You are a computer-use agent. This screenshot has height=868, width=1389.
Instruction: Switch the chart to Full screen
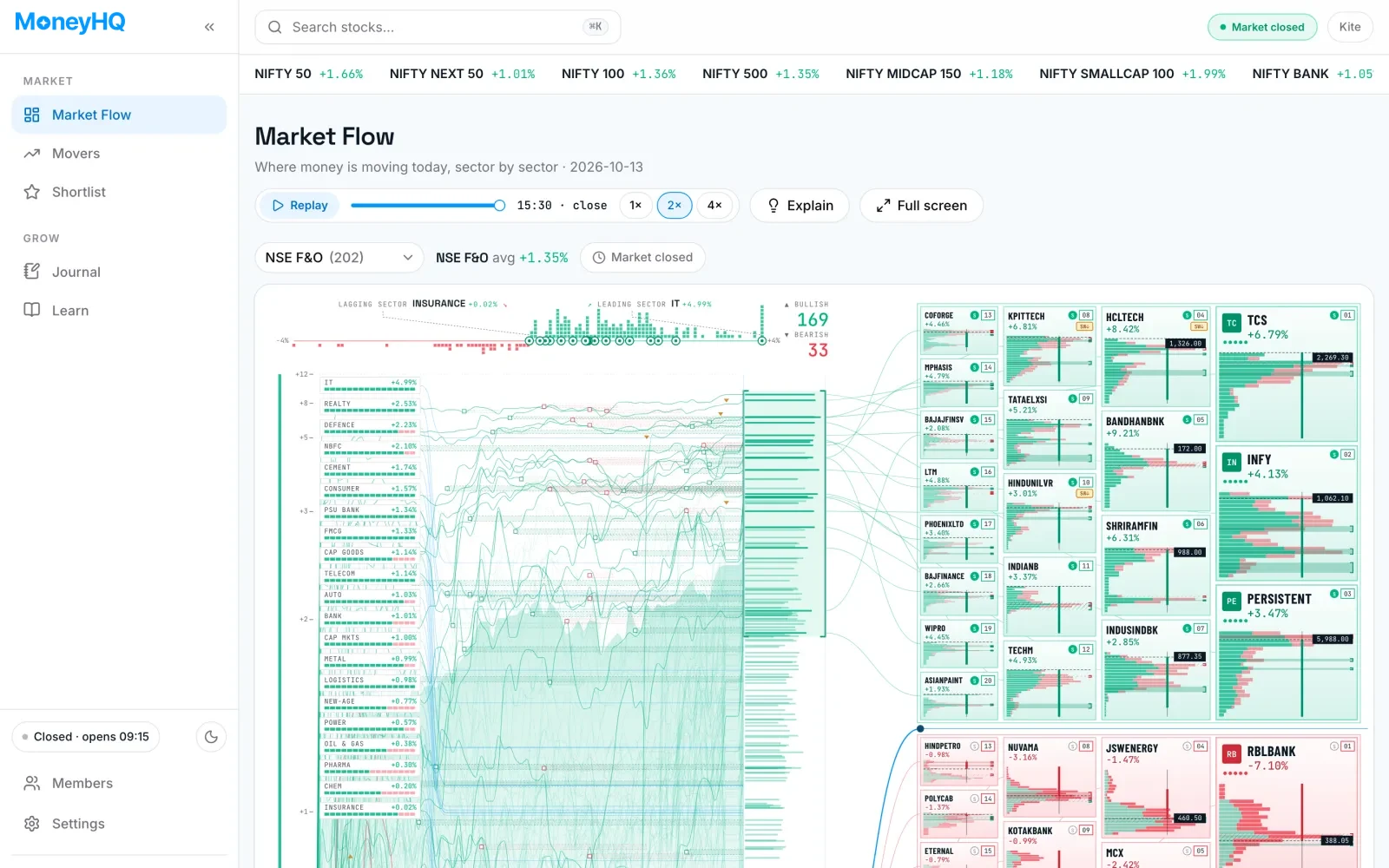pyautogui.click(x=921, y=206)
